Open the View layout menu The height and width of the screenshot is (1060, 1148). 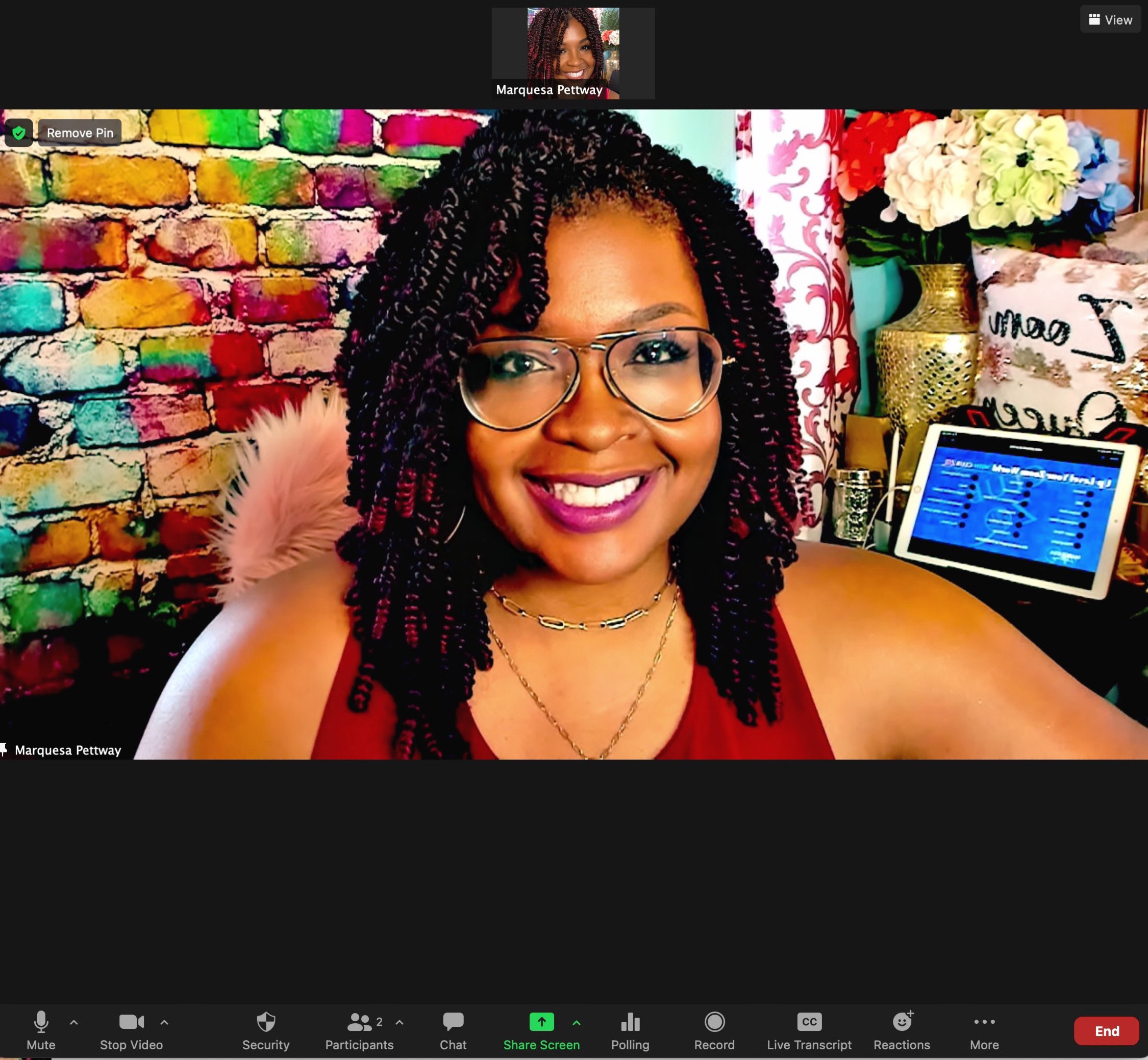[x=1110, y=20]
